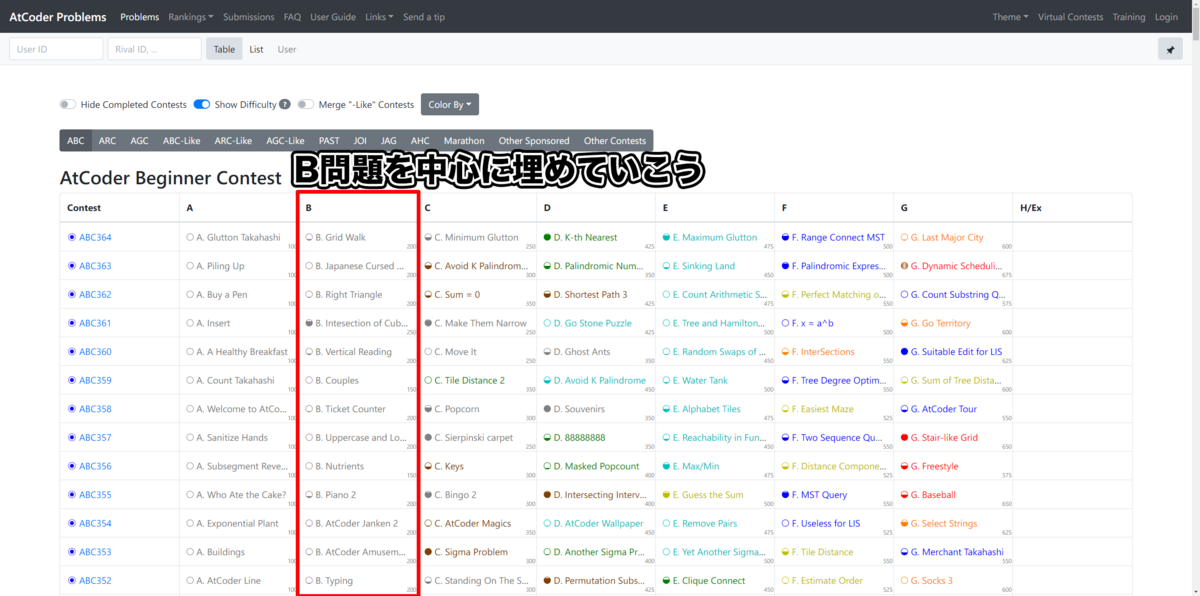Click the difficulty circle next to Sigma Problem
The width and height of the screenshot is (1200, 596).
coord(428,552)
